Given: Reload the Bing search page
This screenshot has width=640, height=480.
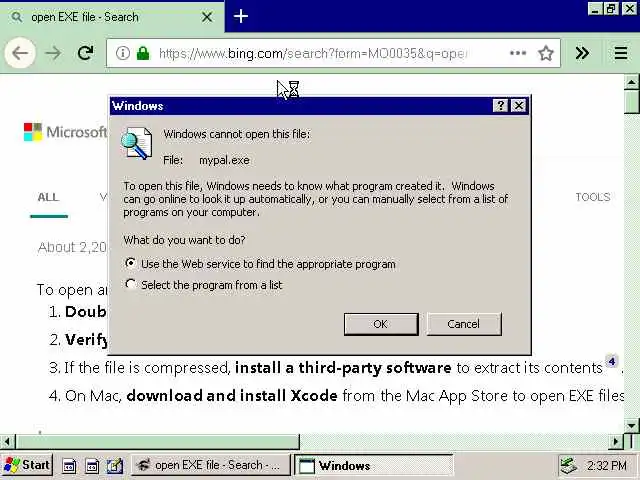Looking at the screenshot, I should click(85, 53).
